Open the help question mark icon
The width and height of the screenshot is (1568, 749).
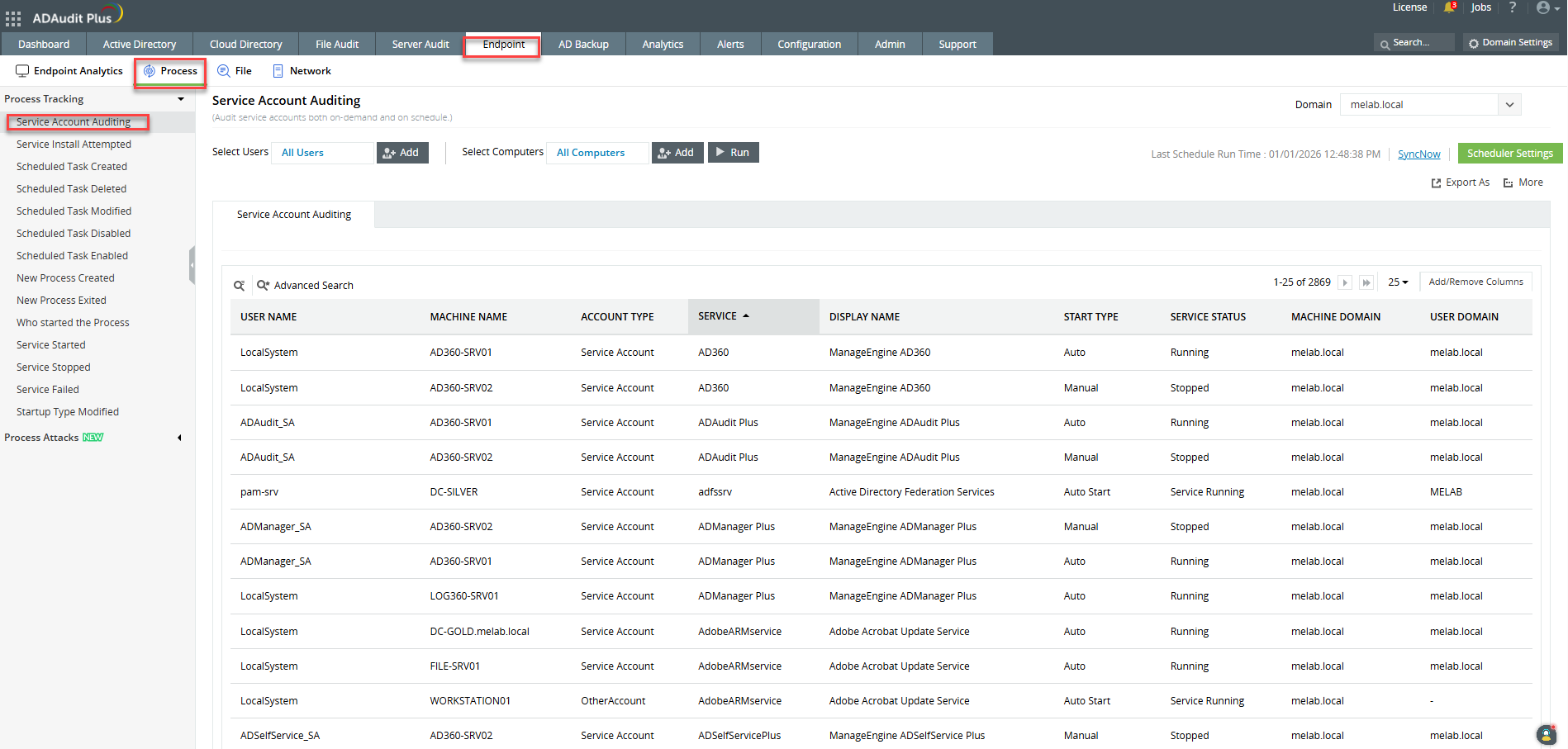point(1513,7)
